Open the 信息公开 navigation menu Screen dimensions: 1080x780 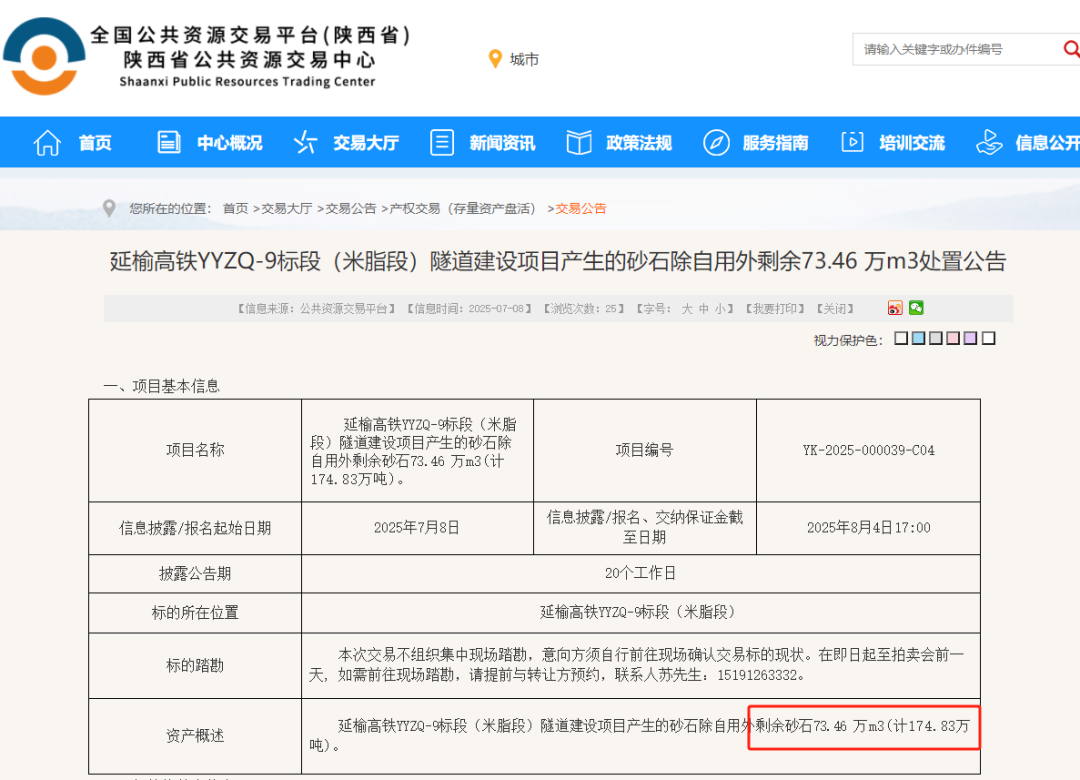tap(1046, 143)
